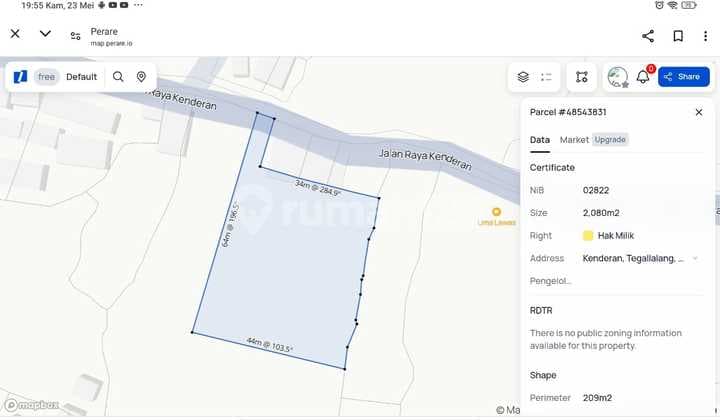The image size is (720, 420).
Task: Expand the chevron-down next to close
Action: 45,34
